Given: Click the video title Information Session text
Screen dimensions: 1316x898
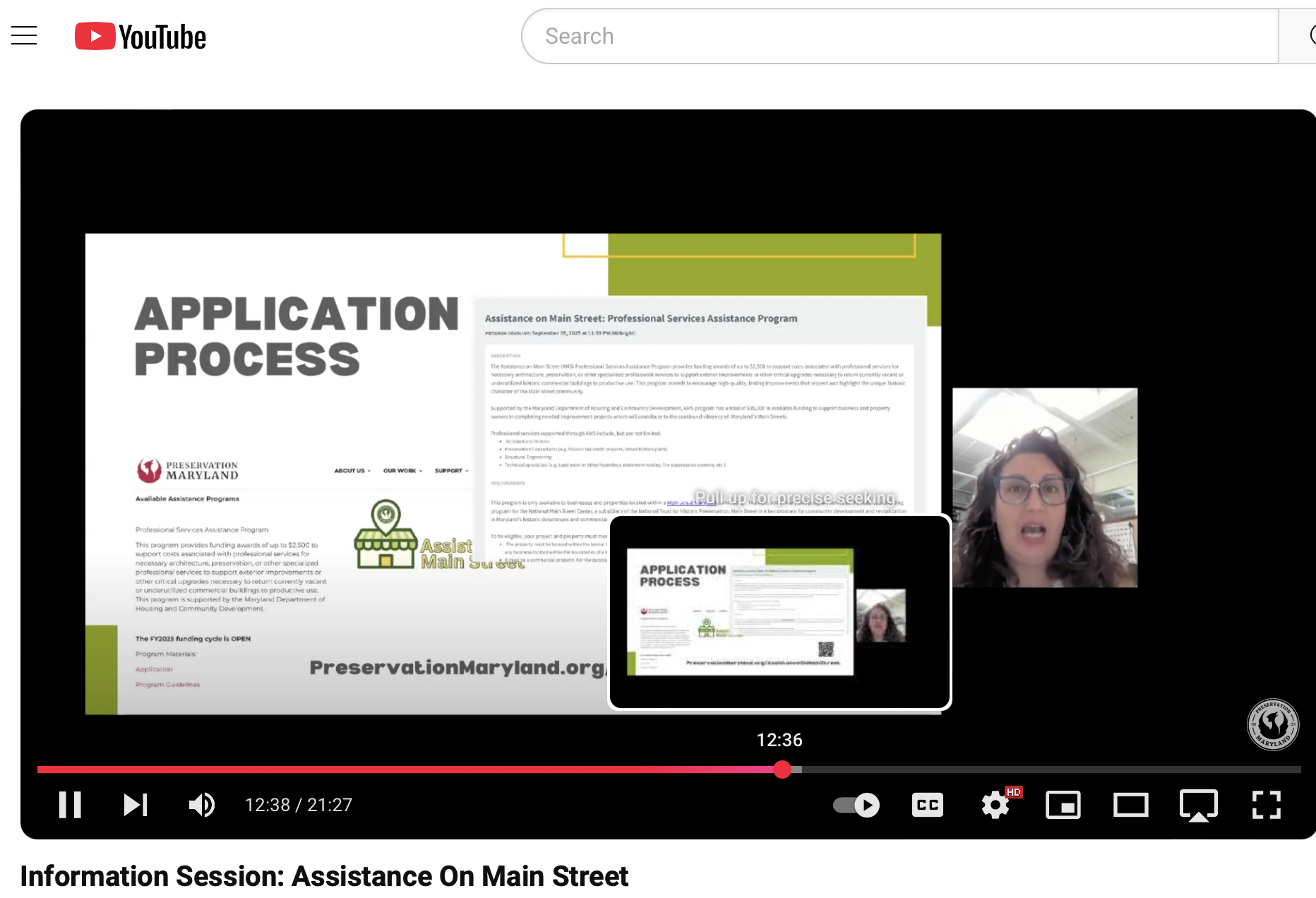Looking at the screenshot, I should coord(324,876).
